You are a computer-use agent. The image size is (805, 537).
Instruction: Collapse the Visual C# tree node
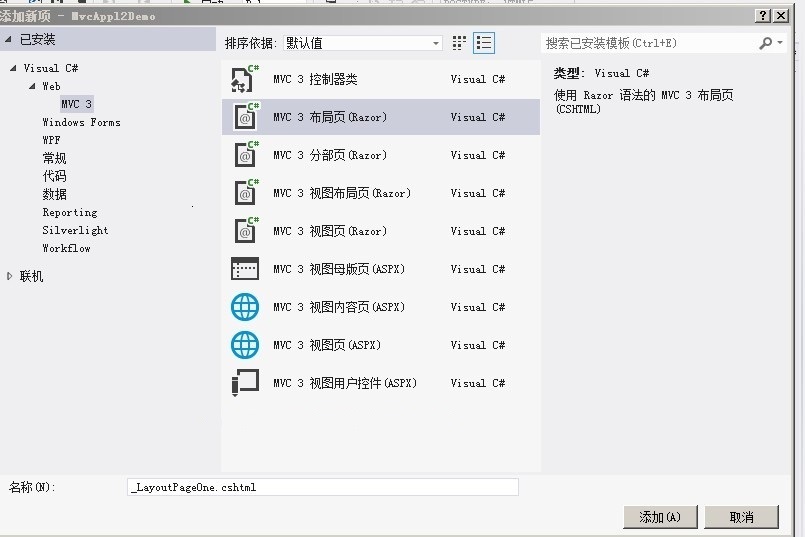click(x=14, y=68)
